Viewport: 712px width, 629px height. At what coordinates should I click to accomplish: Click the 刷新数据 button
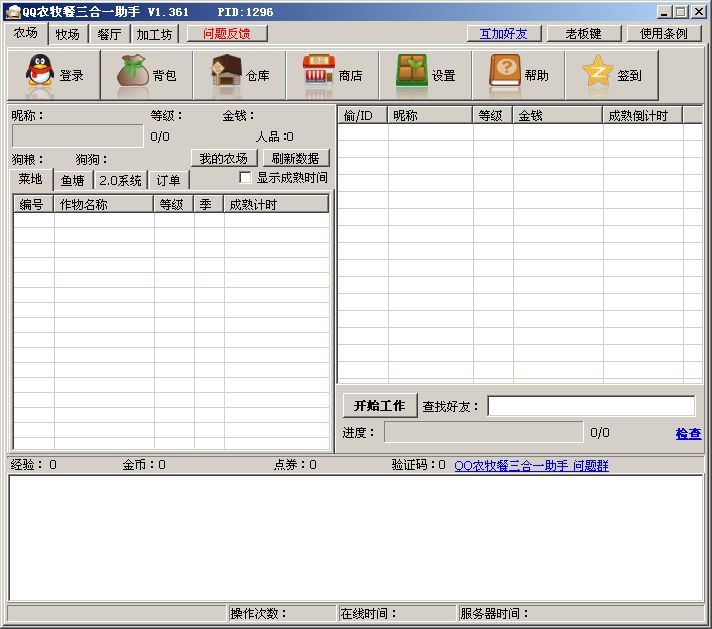pos(296,158)
